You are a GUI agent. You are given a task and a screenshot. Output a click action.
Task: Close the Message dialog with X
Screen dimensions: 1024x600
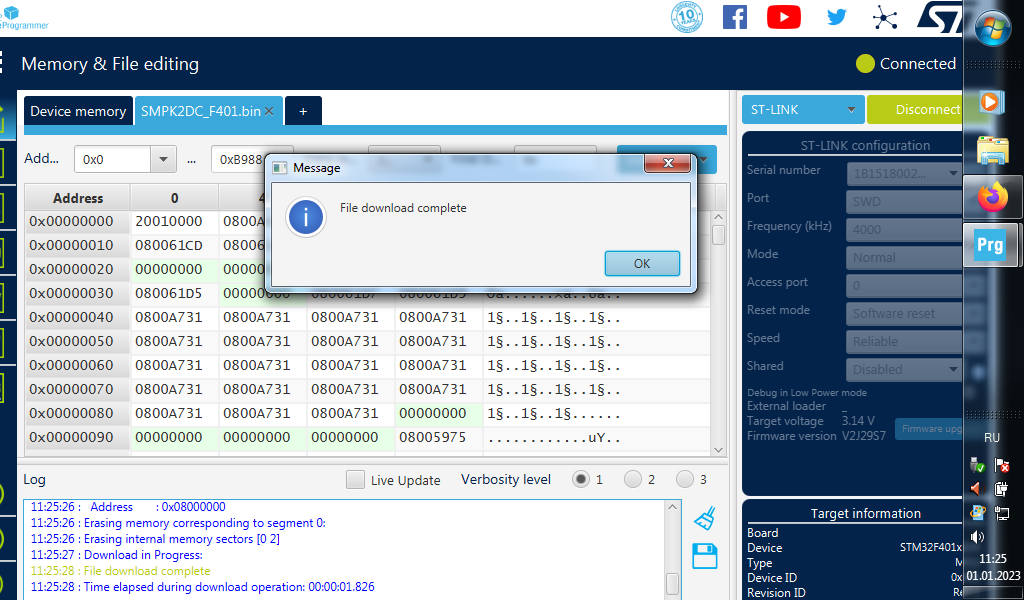coord(667,163)
